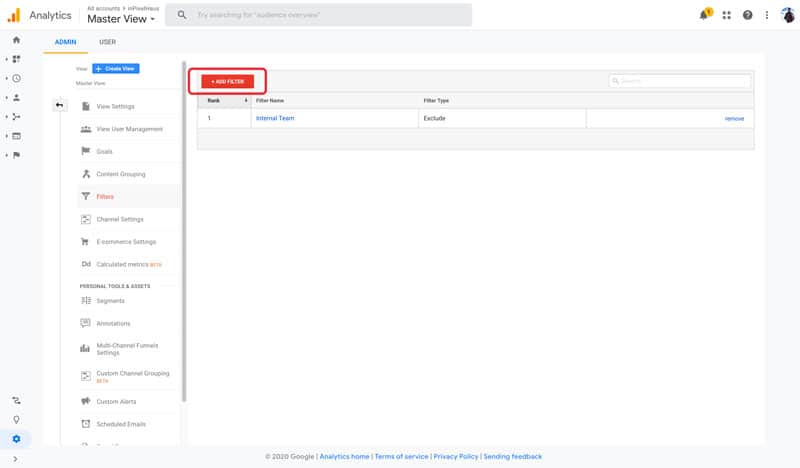Screen dimensions: 800x468
Task: Open the Privacy Policy link
Action: tap(456, 456)
